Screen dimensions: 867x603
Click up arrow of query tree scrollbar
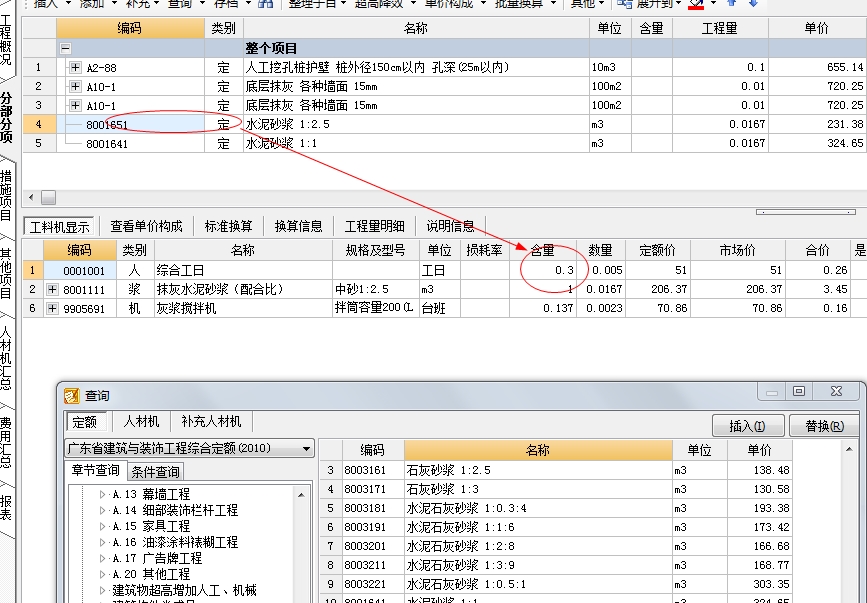pyautogui.click(x=301, y=495)
